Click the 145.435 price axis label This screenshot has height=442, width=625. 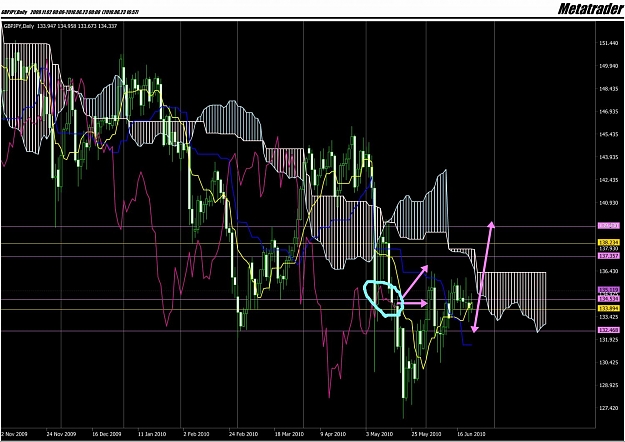[608, 134]
